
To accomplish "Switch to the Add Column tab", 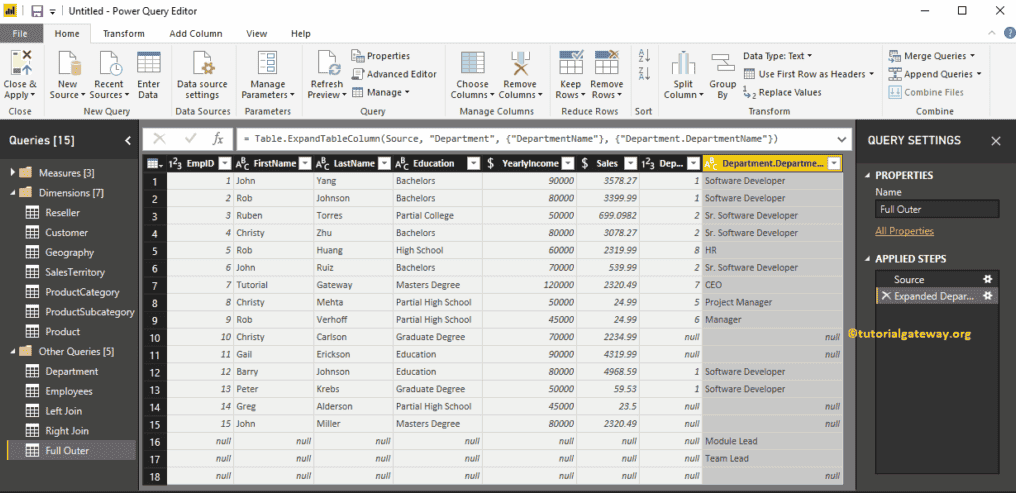I will (x=196, y=34).
